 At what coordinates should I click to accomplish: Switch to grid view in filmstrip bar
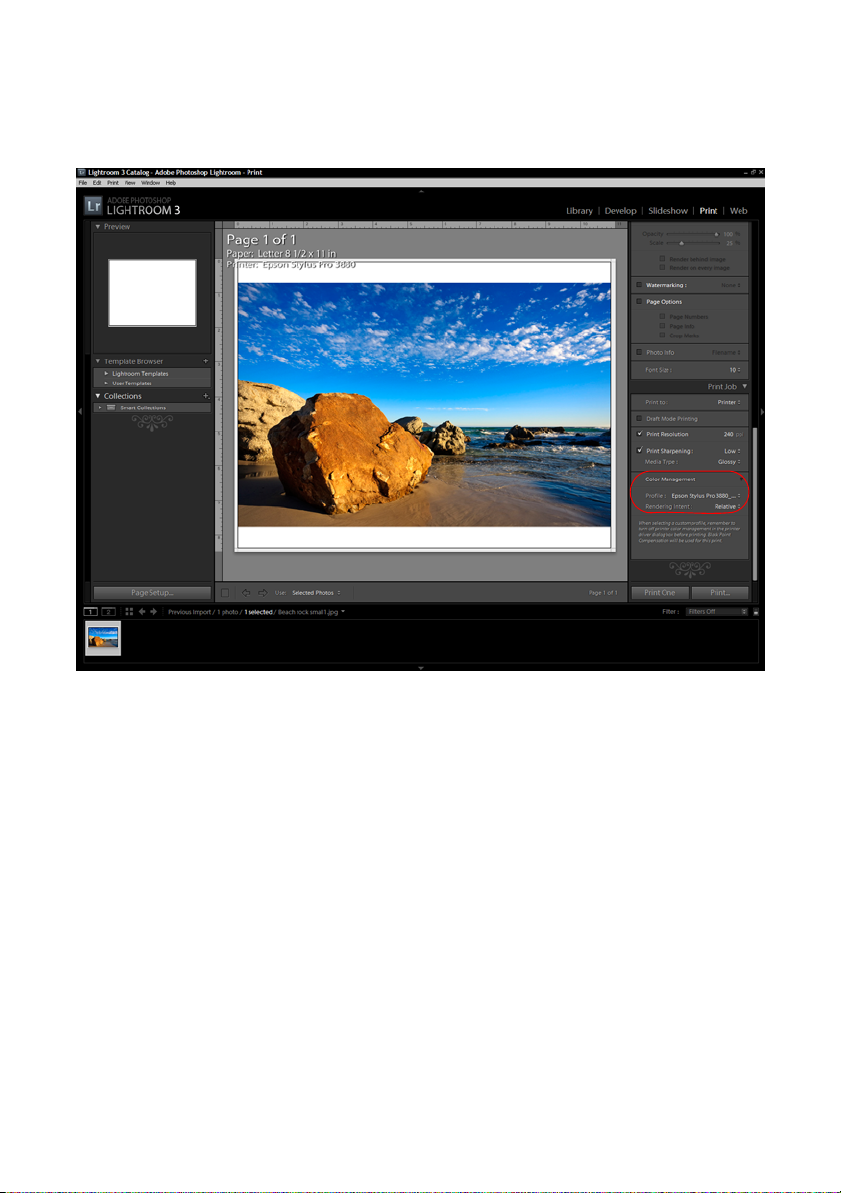tap(129, 612)
